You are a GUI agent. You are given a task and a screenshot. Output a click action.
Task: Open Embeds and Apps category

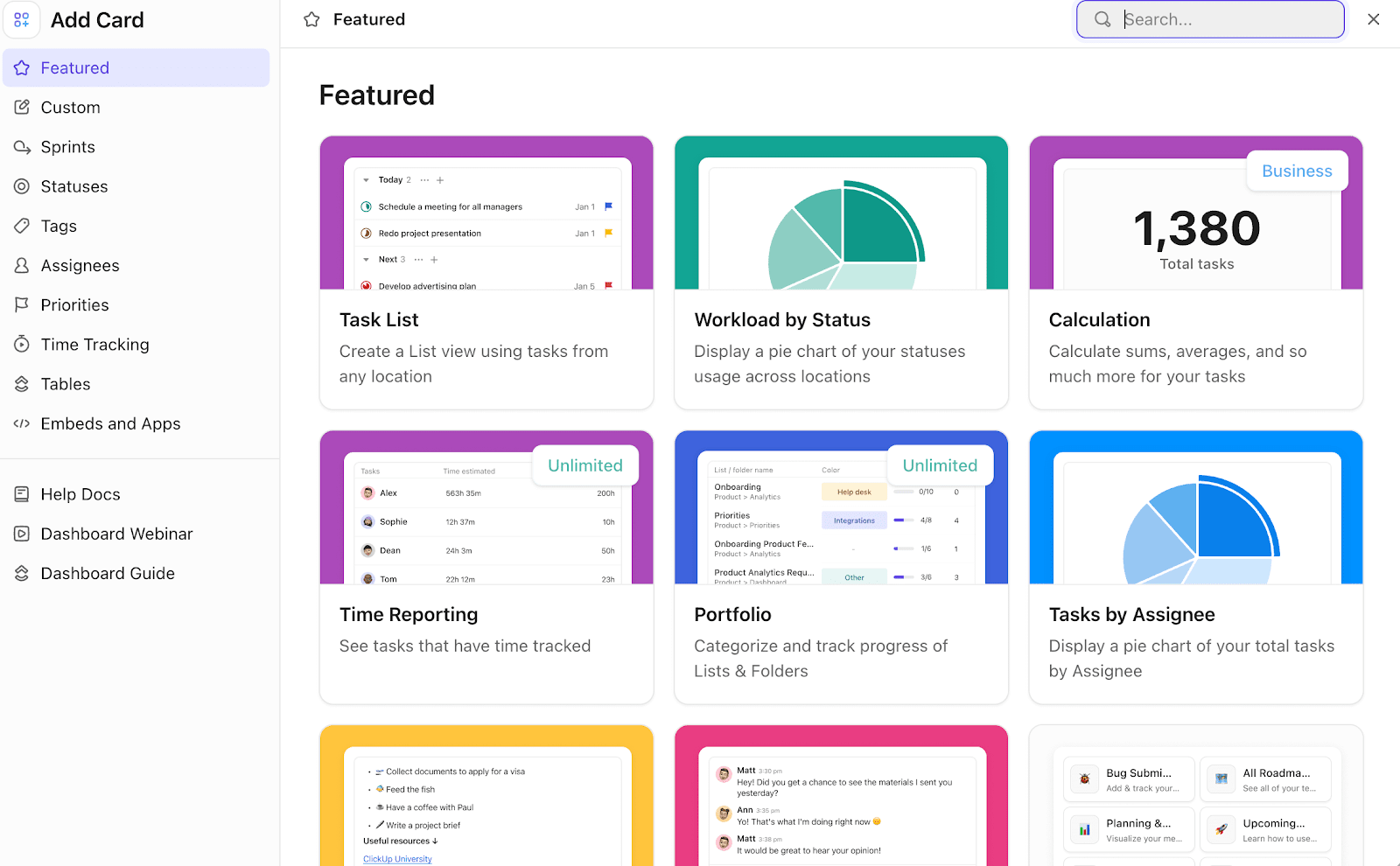(136, 423)
